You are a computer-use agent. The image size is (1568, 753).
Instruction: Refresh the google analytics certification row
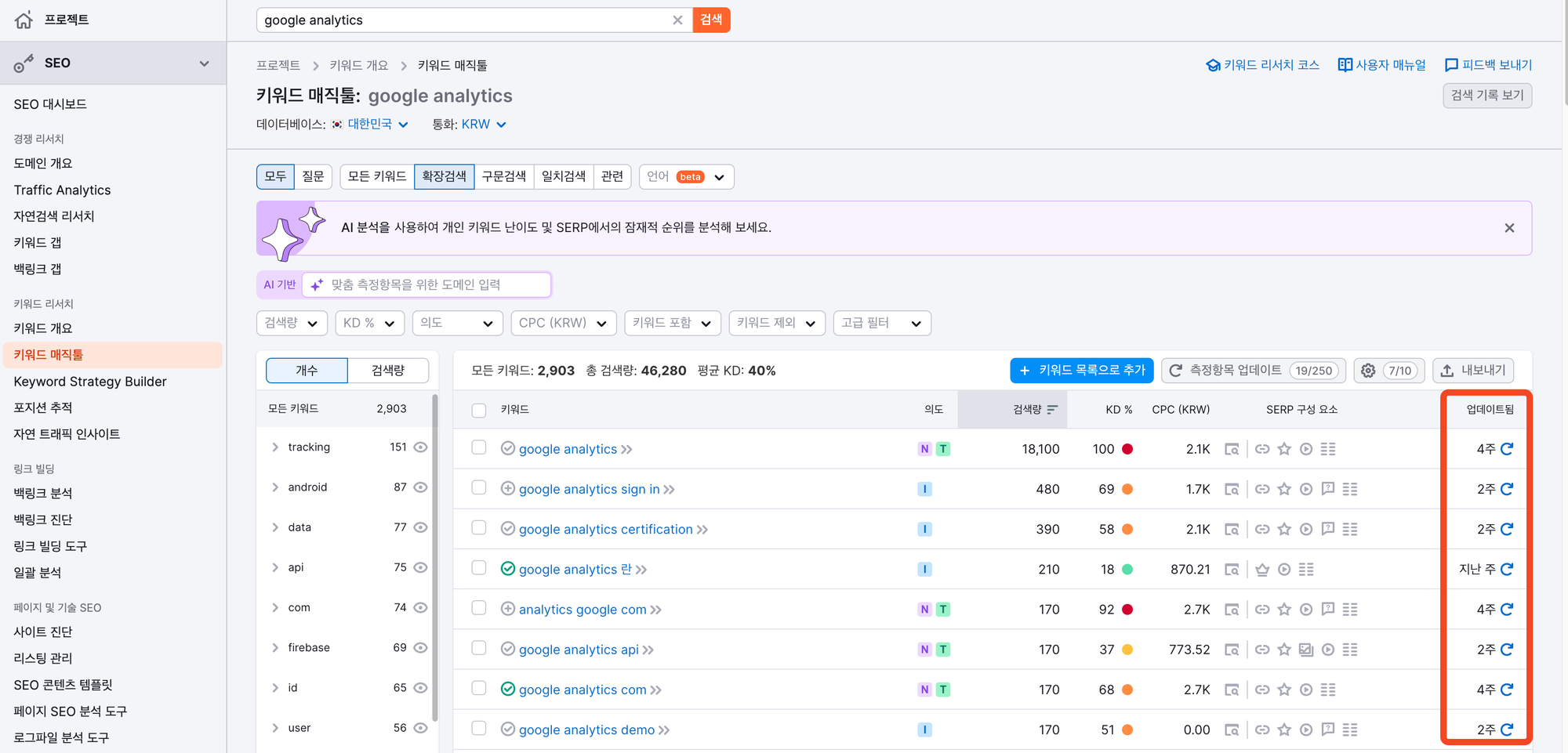(x=1507, y=529)
